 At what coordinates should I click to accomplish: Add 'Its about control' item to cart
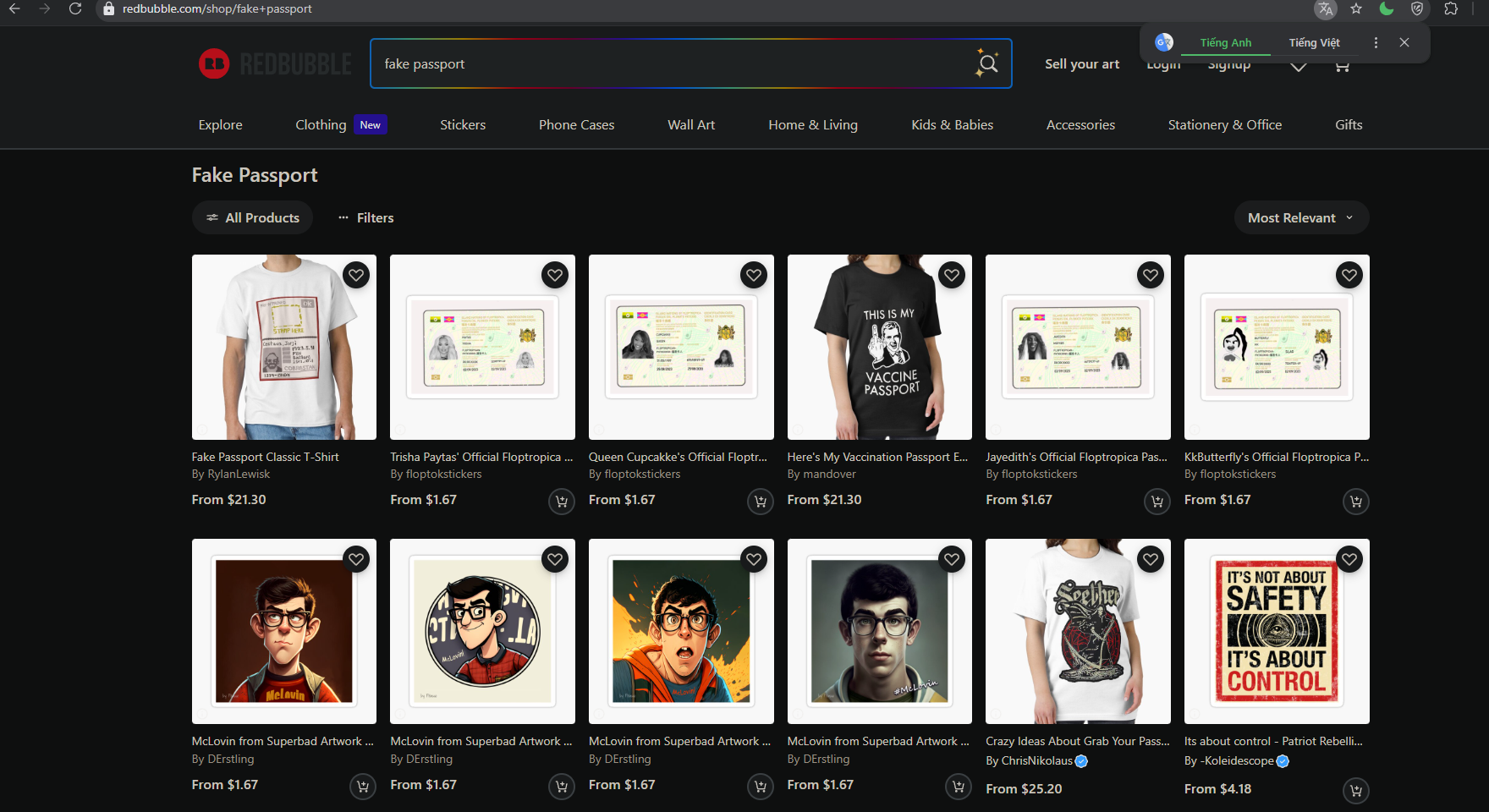[1356, 790]
